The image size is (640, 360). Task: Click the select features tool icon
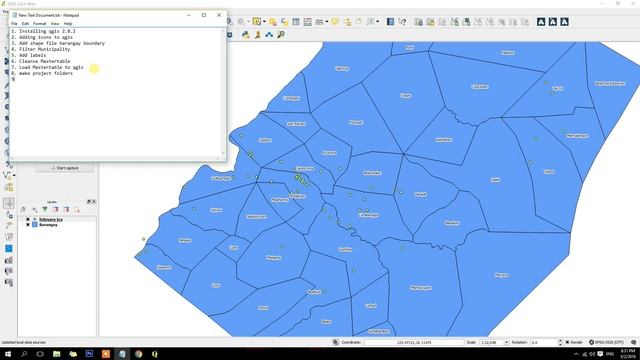(257, 22)
